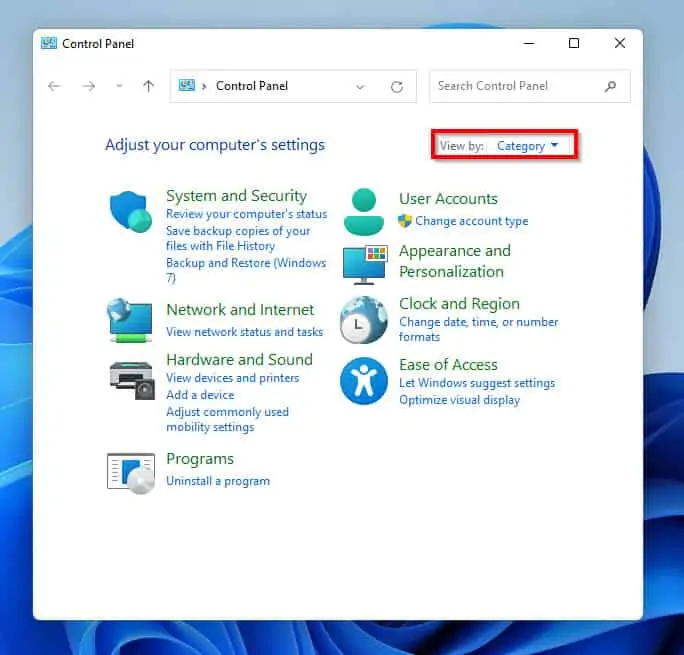Open the Hardware and Sound printer icon
The image size is (684, 655).
(132, 381)
